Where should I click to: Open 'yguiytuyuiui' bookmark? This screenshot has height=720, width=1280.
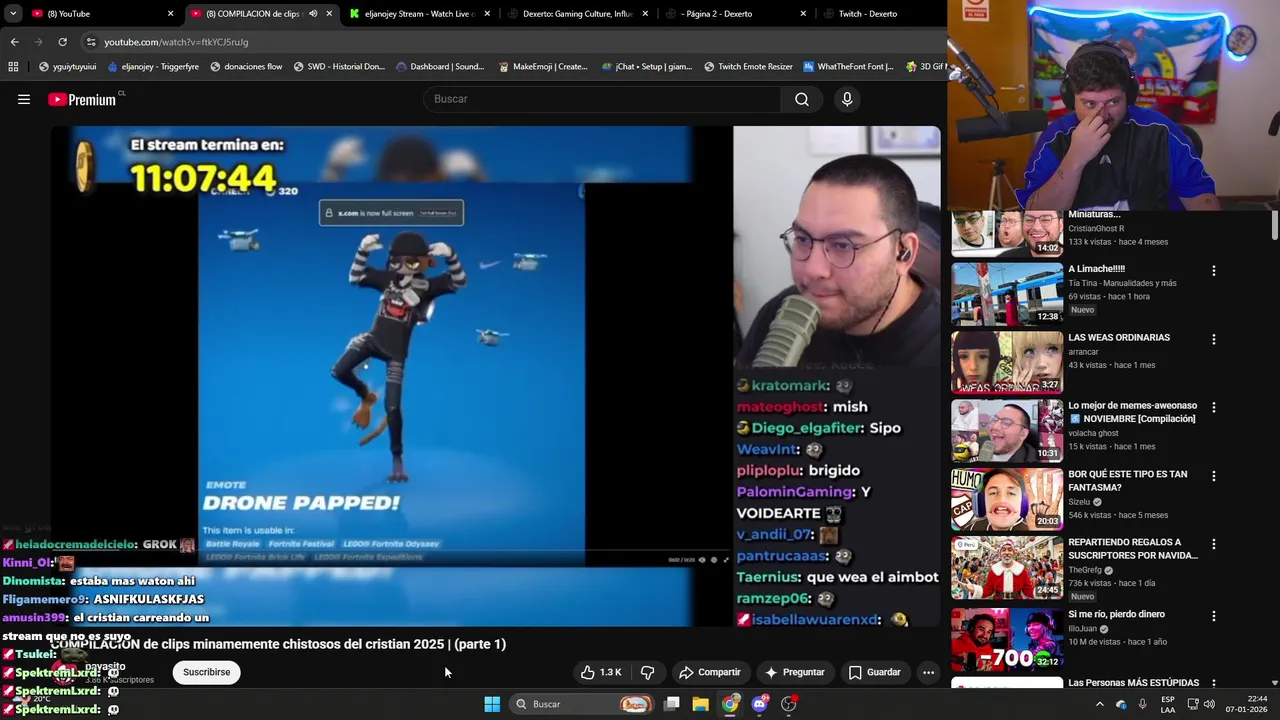coord(67,67)
